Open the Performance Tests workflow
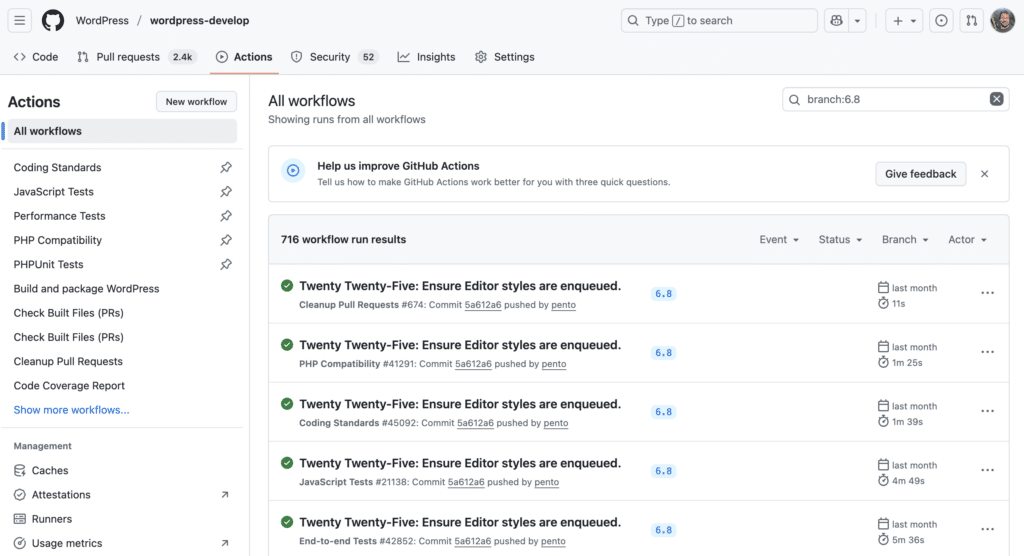This screenshot has height=556, width=1024. tap(59, 216)
